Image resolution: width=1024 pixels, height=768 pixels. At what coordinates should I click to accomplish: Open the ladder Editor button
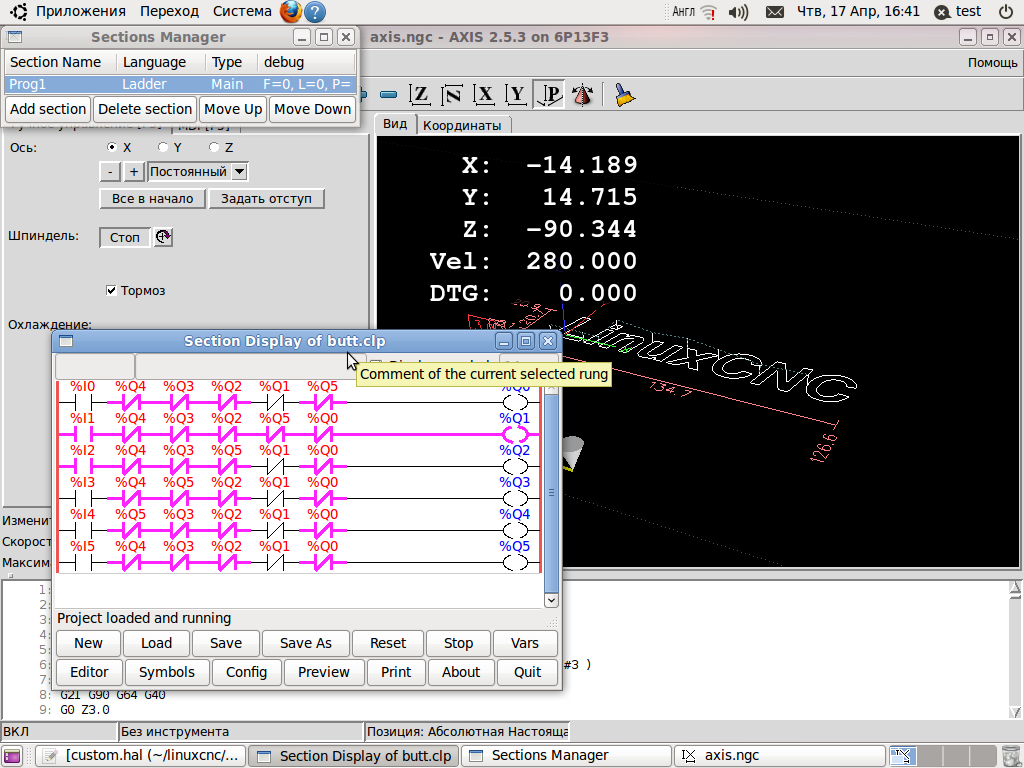[89, 672]
